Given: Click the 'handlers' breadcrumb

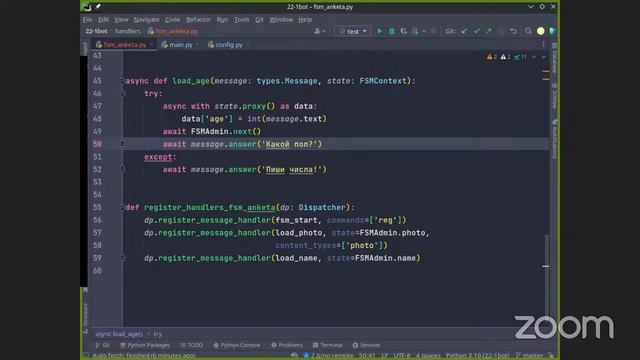Looking at the screenshot, I should tap(128, 31).
